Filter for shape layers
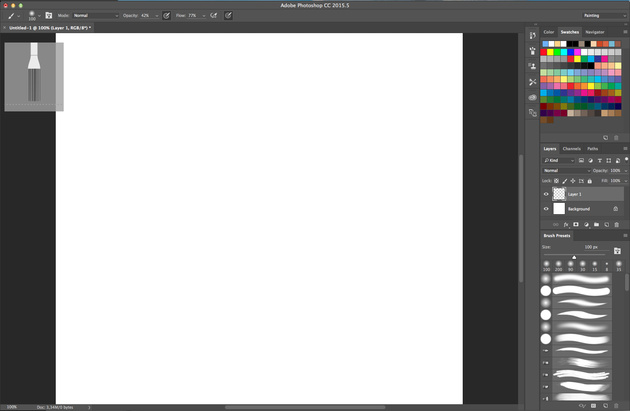This screenshot has height=411, width=630. click(609, 160)
